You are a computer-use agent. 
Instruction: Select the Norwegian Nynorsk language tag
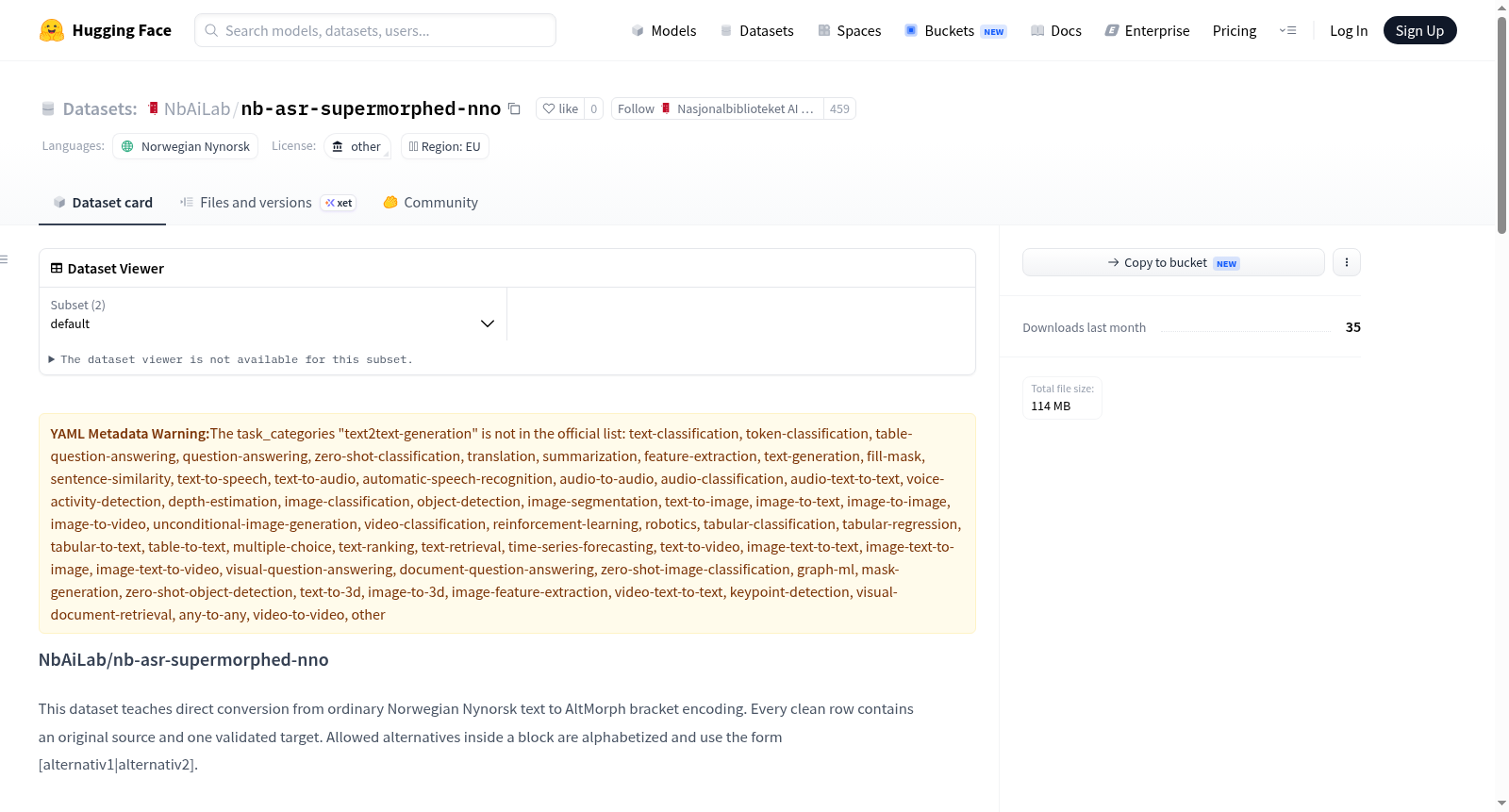coord(186,146)
